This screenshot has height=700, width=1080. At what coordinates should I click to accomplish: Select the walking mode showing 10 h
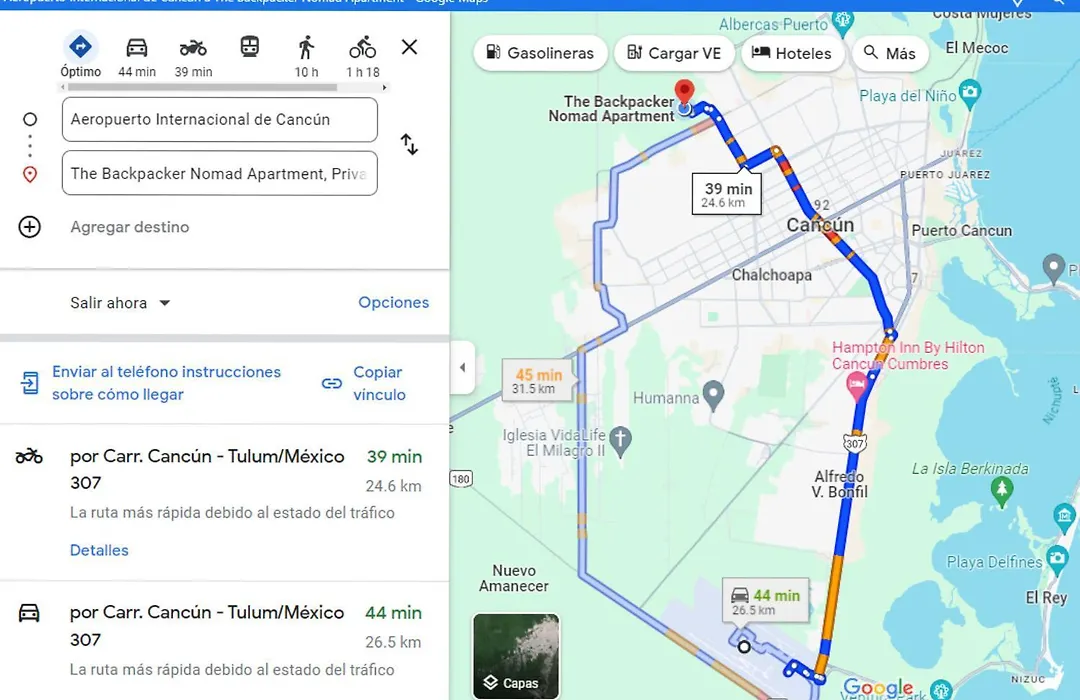pyautogui.click(x=307, y=56)
